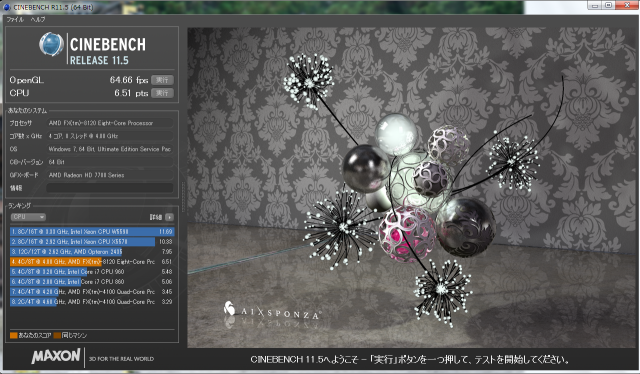Select ranking row Intel Core i7 CPU 860
The width and height of the screenshot is (640, 374).
pos(92,282)
